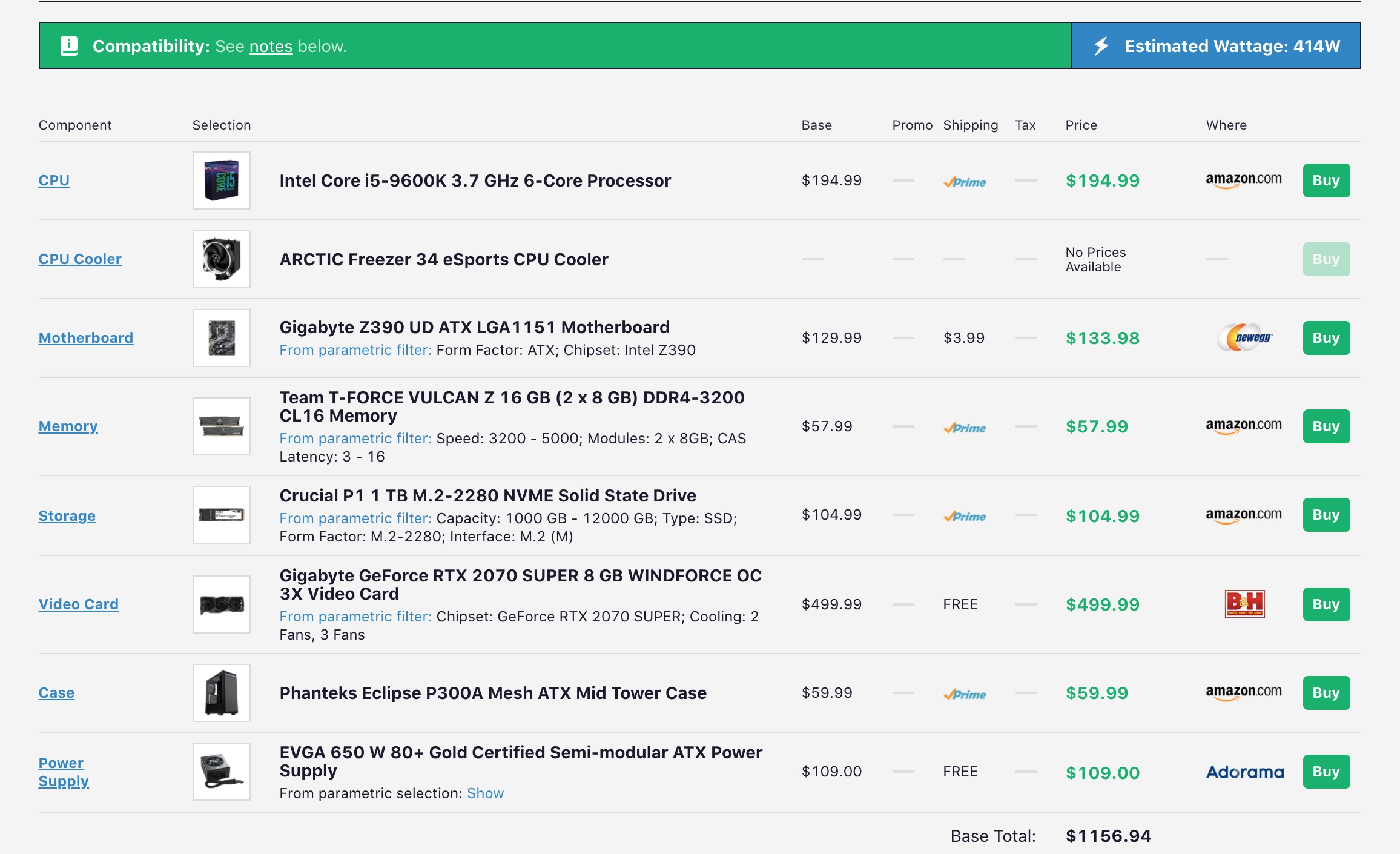Open the Gigabyte Z390 motherboard thumbnail

coord(221,338)
